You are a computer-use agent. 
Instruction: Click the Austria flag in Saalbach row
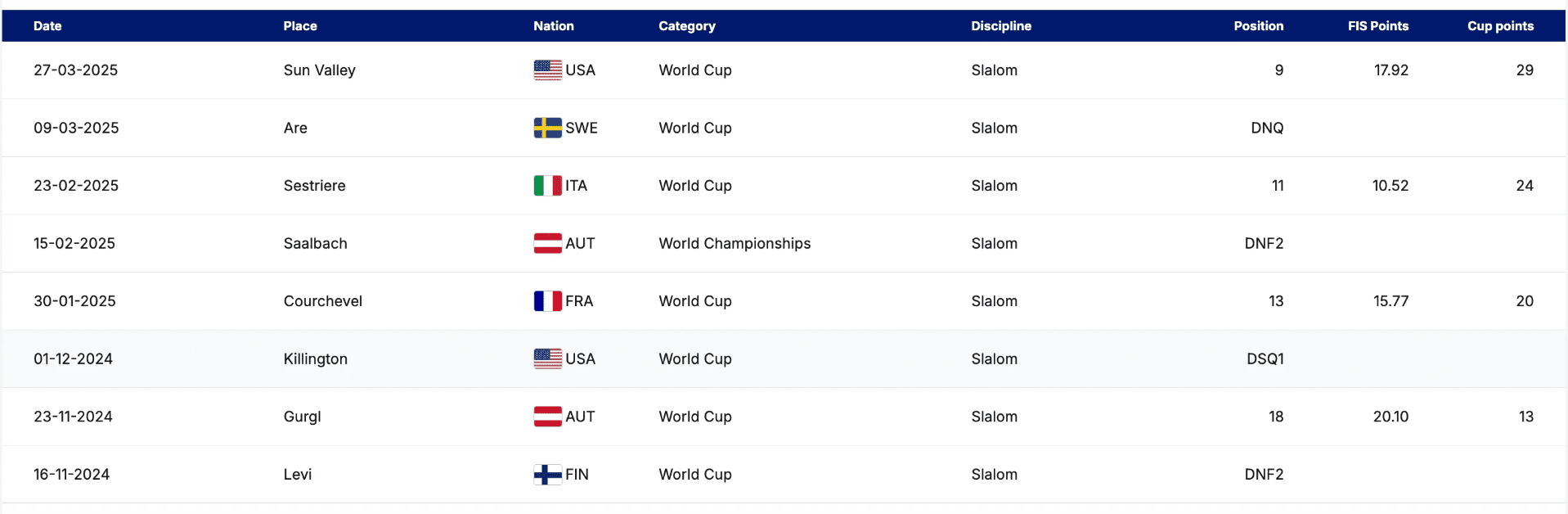coord(547,243)
